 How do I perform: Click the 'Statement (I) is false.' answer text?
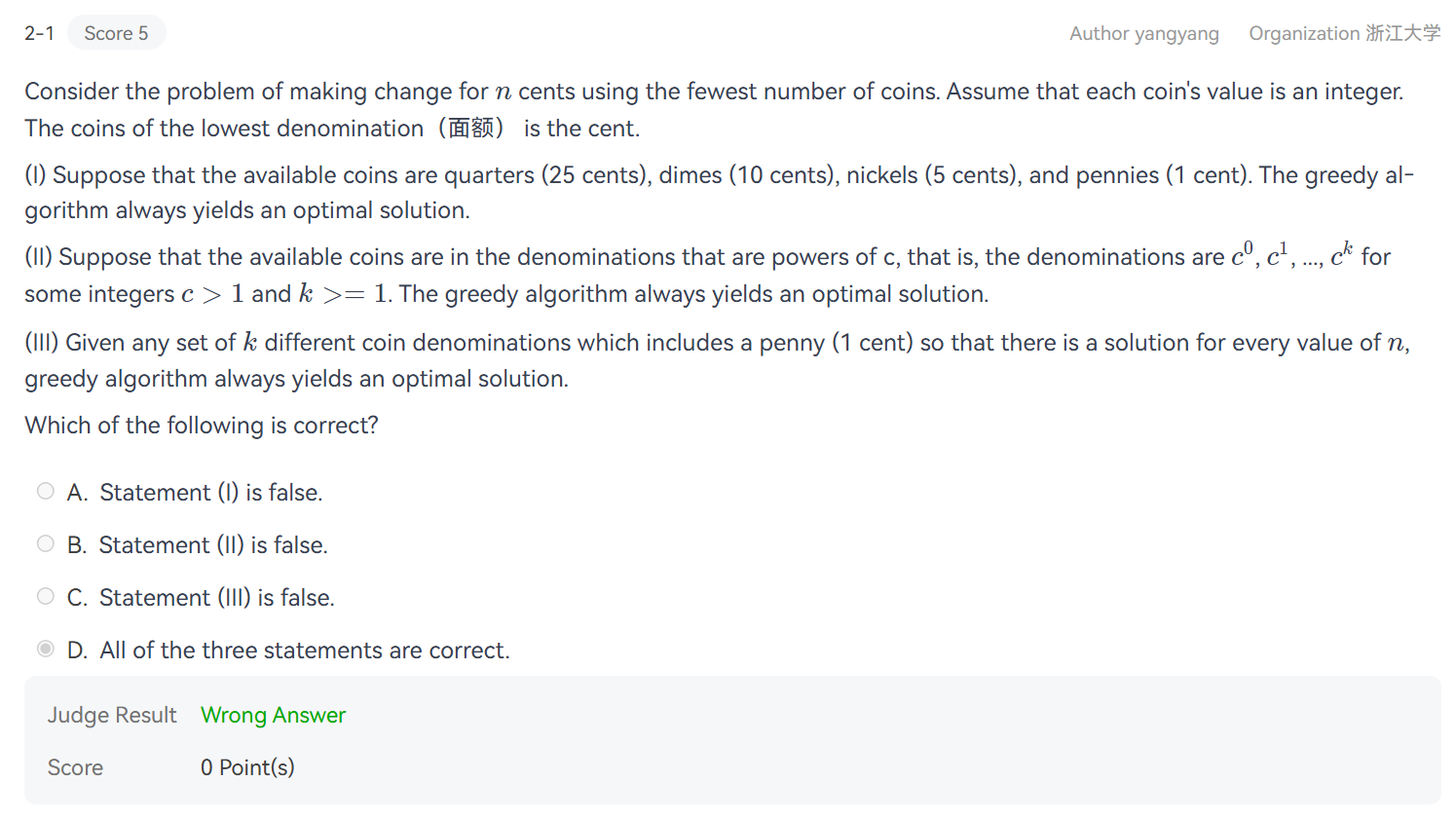coord(210,493)
